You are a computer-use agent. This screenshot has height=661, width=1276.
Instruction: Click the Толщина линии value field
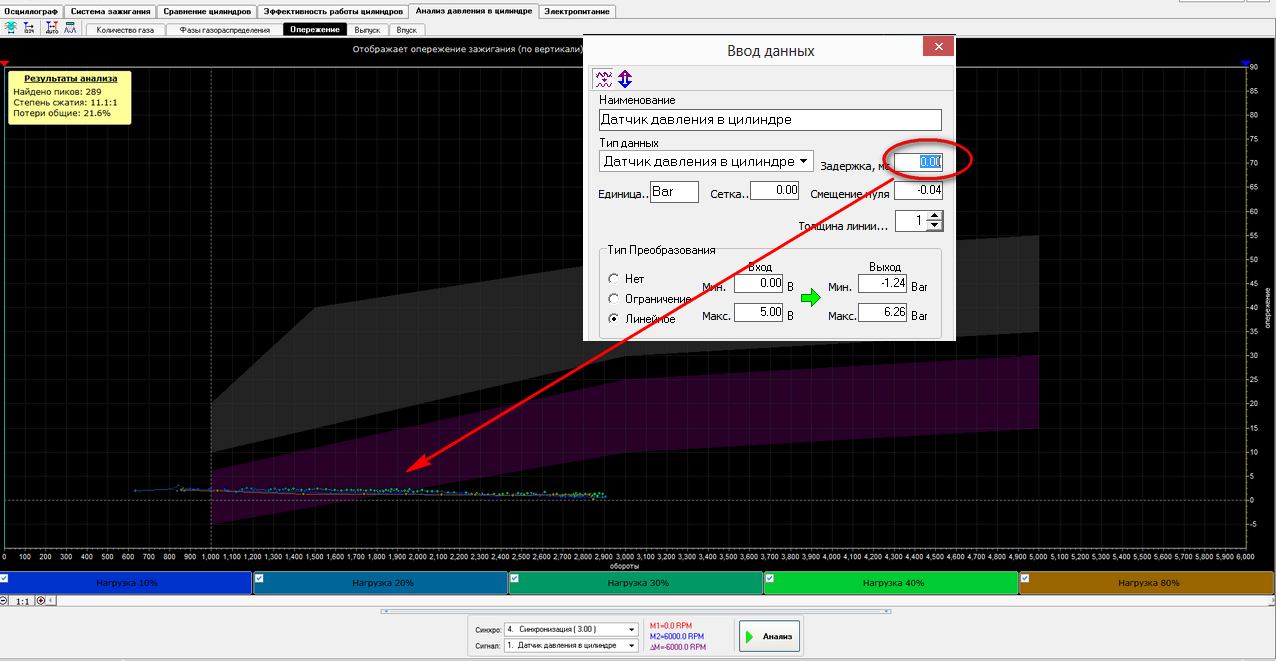910,221
